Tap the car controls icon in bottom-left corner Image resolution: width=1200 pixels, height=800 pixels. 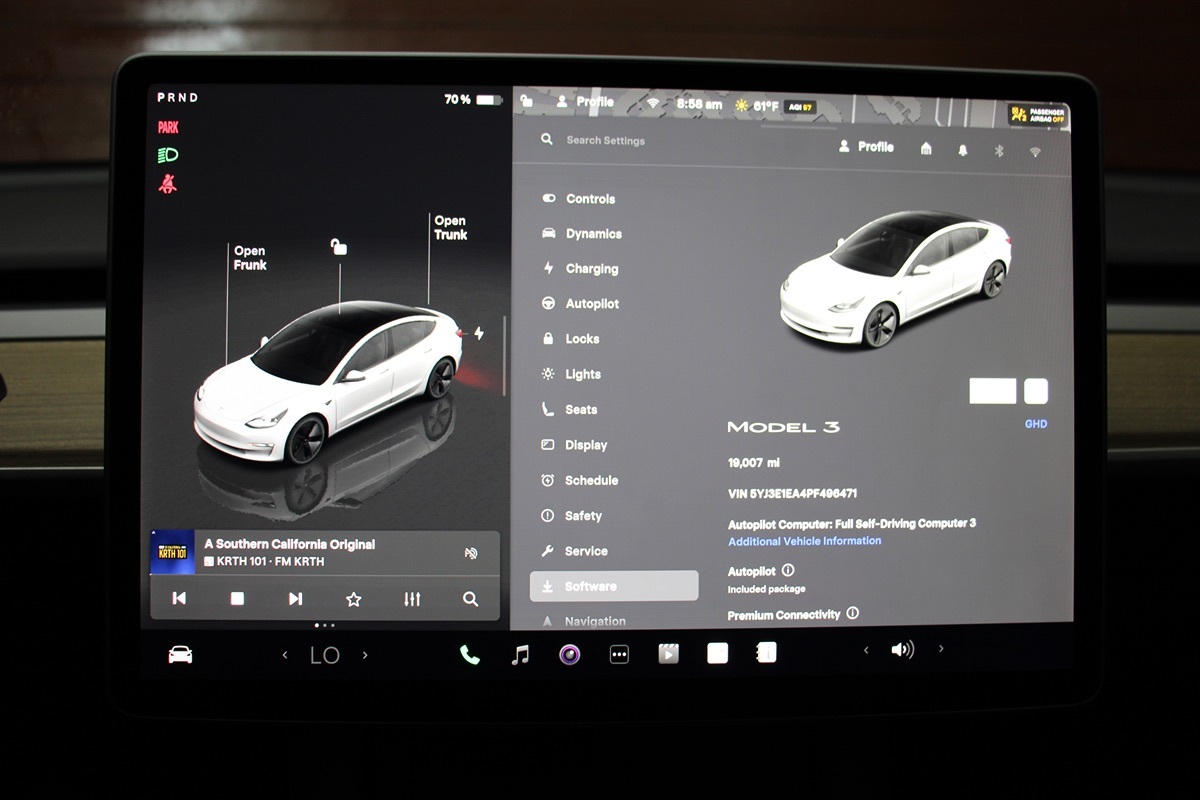pos(180,655)
